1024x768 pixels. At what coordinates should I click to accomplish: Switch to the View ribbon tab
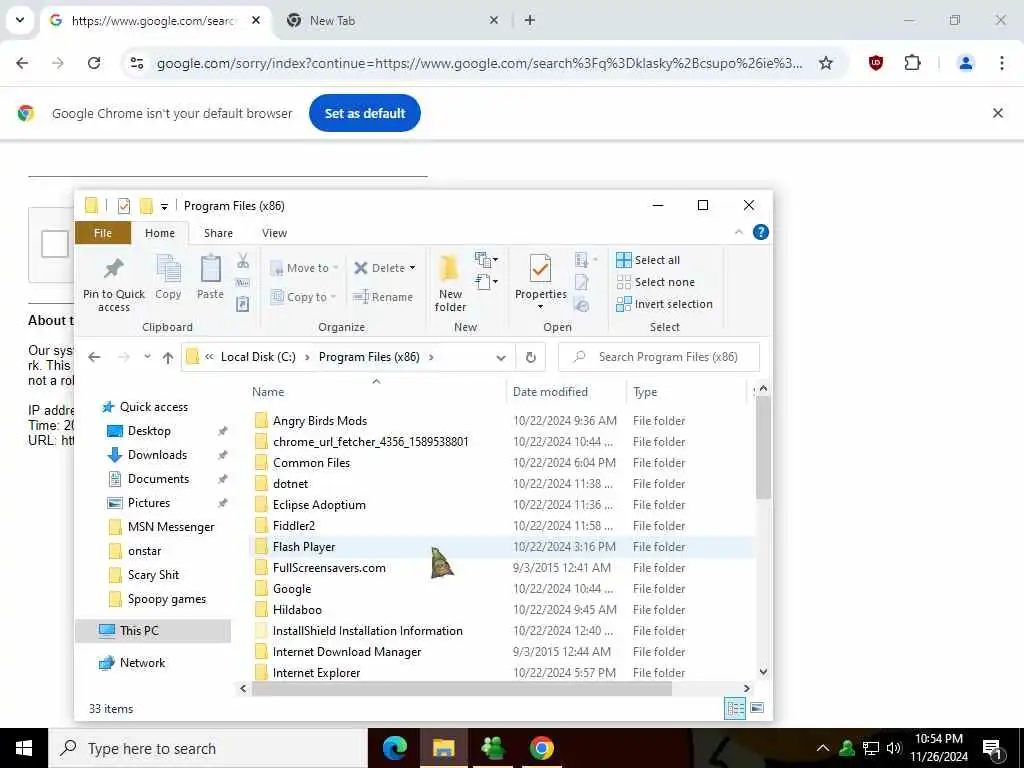[274, 233]
